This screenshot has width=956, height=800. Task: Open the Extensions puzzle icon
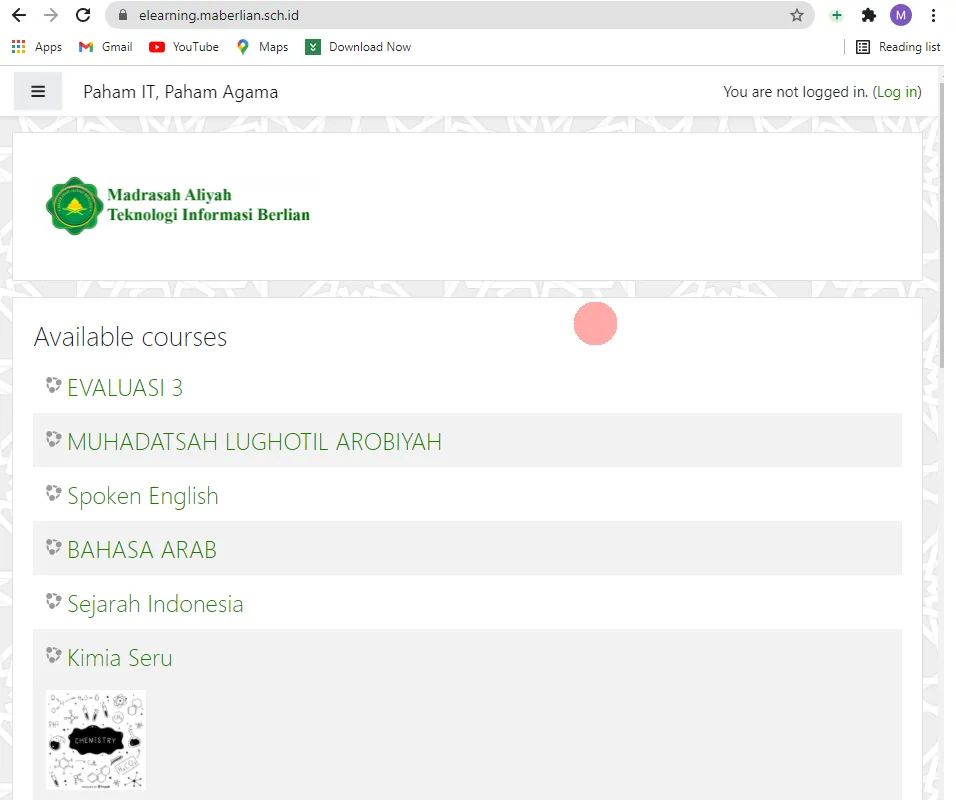tap(868, 15)
